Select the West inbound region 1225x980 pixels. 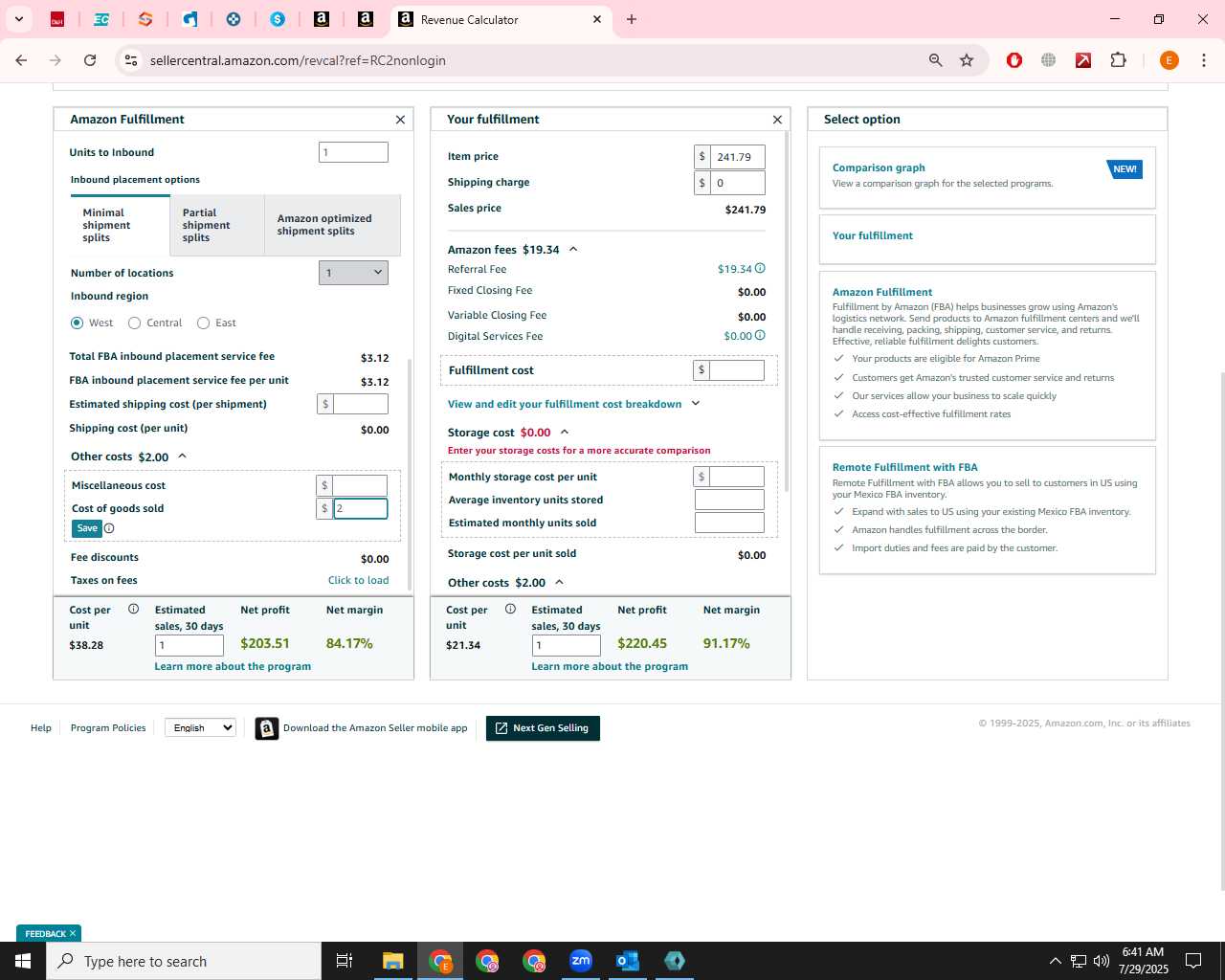point(78,323)
